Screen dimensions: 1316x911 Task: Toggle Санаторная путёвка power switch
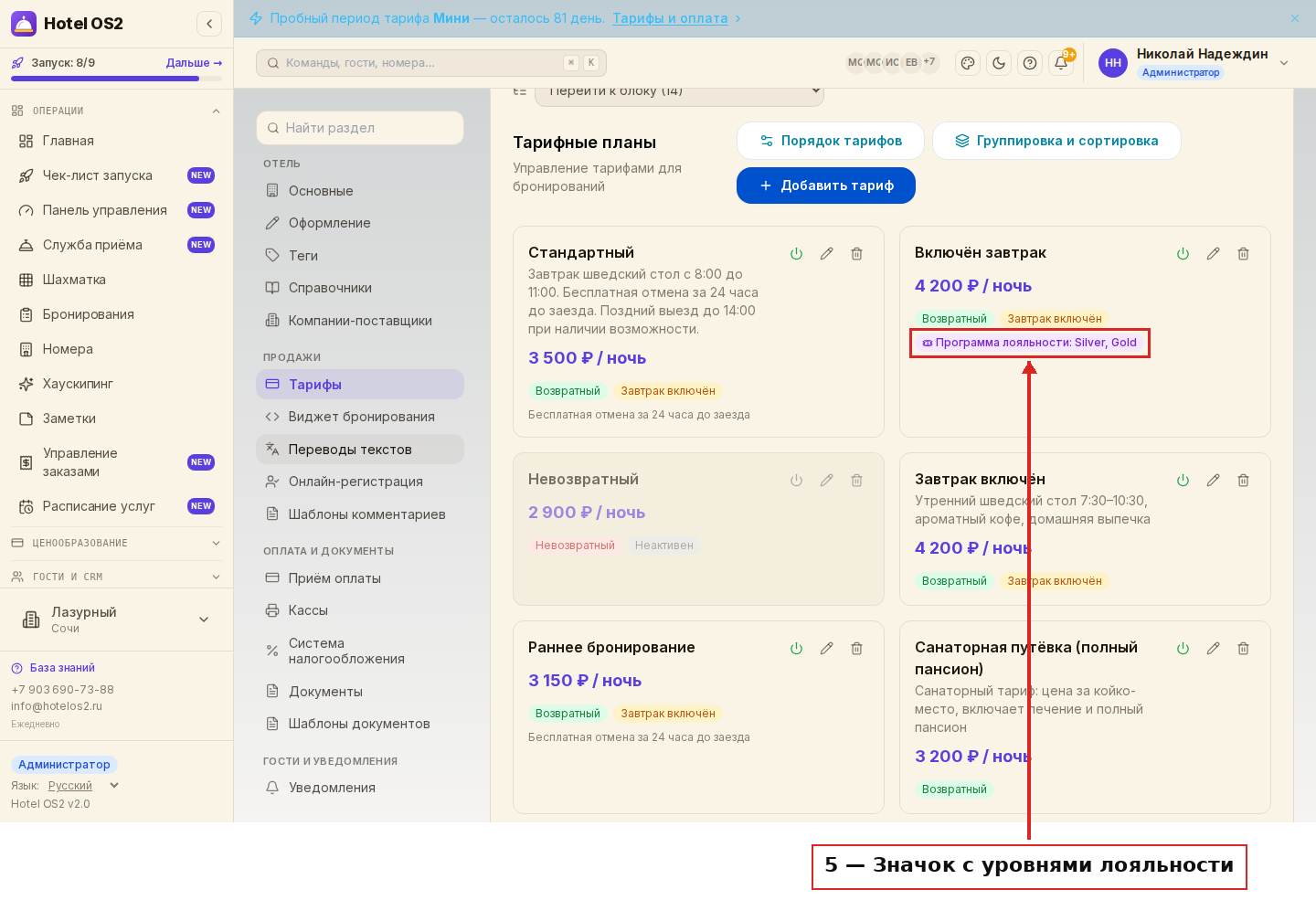[x=1183, y=649]
